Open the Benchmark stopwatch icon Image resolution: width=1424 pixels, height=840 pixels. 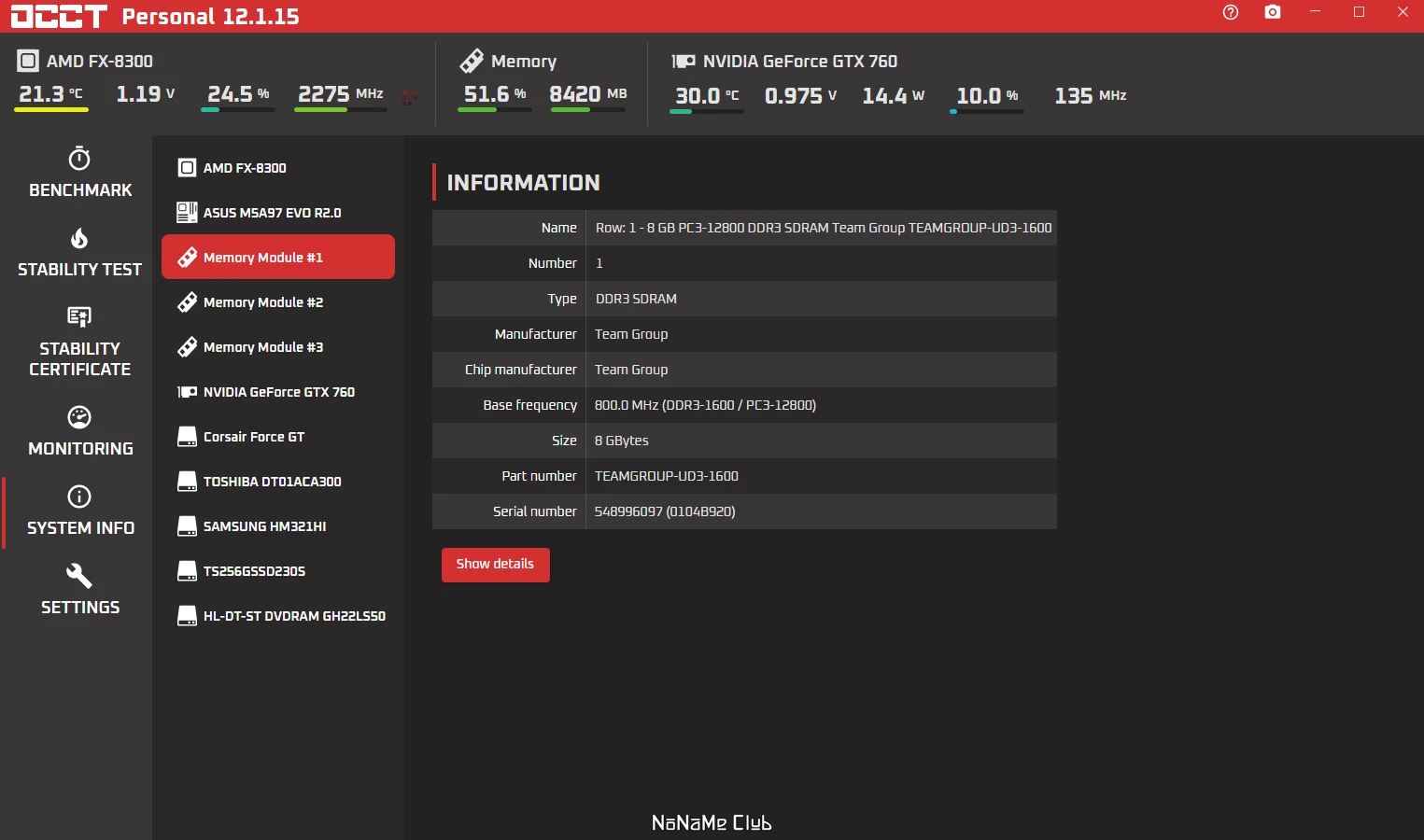tap(79, 158)
